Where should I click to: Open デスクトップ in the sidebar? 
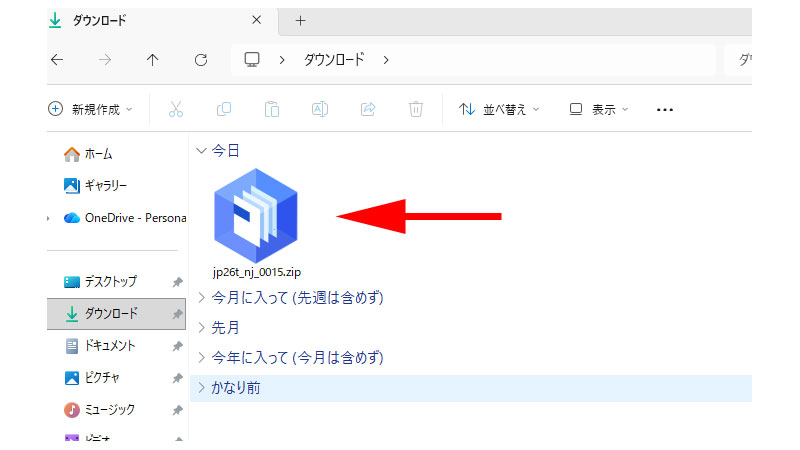click(101, 281)
